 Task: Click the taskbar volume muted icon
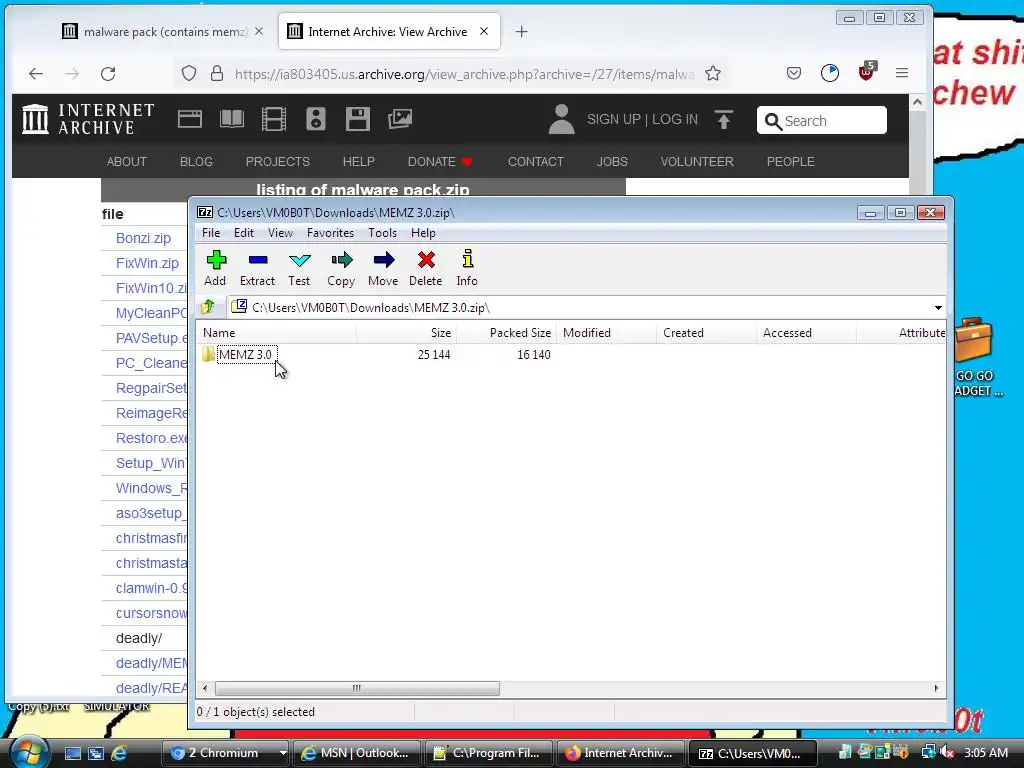948,753
